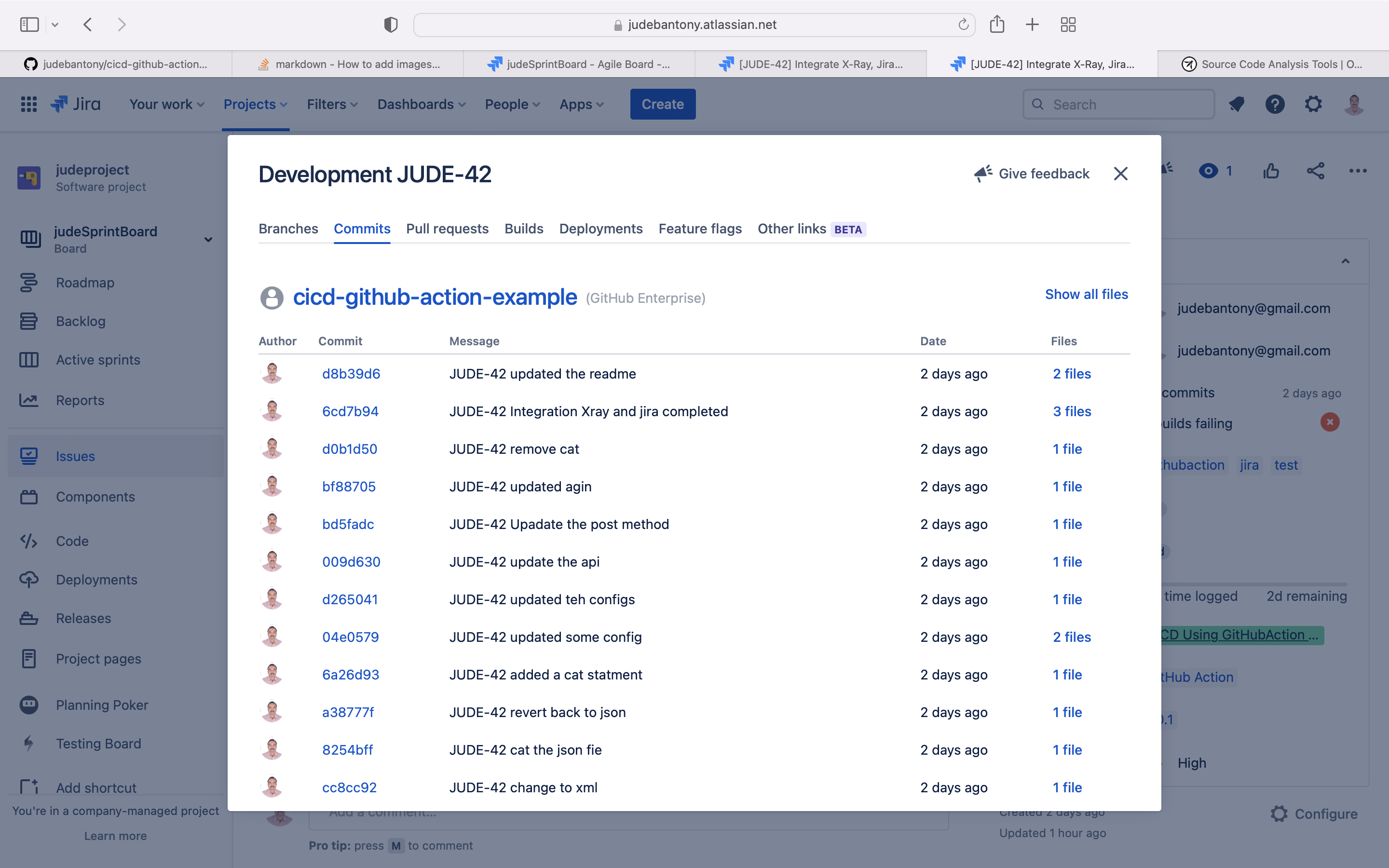Click the share icon on the issue
The height and width of the screenshot is (868, 1389).
click(x=1316, y=171)
